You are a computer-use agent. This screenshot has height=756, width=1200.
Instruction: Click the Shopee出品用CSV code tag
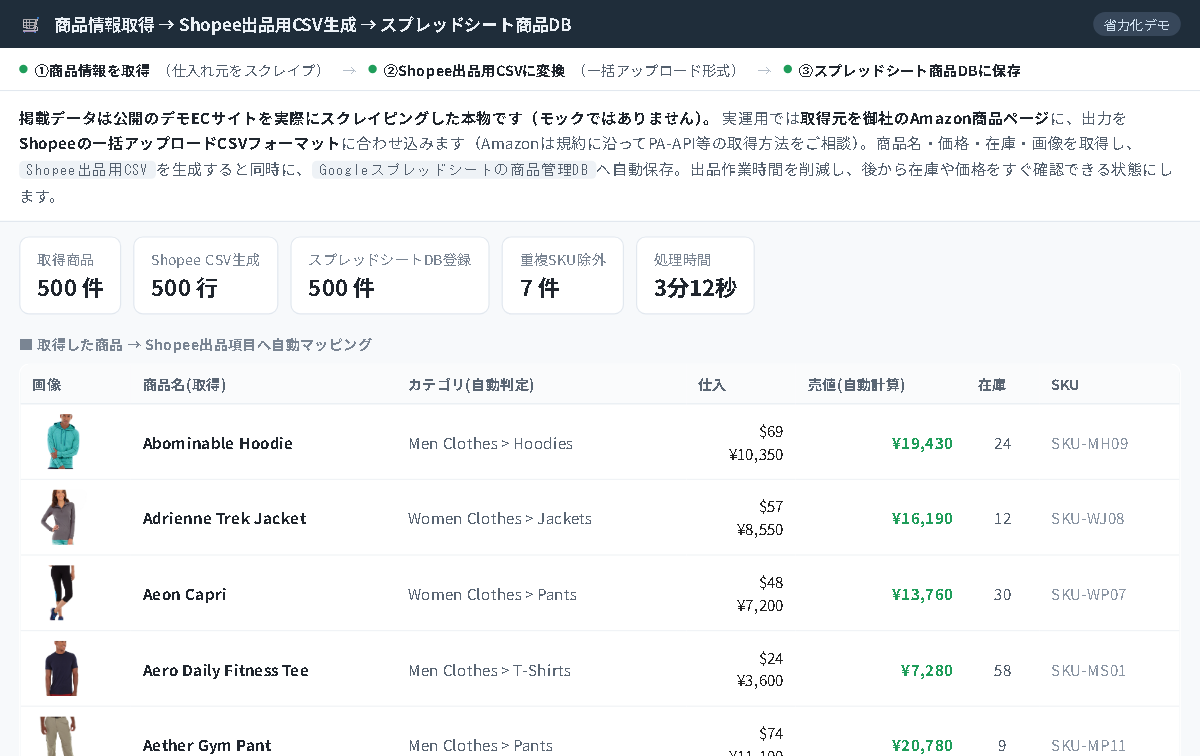[86, 169]
